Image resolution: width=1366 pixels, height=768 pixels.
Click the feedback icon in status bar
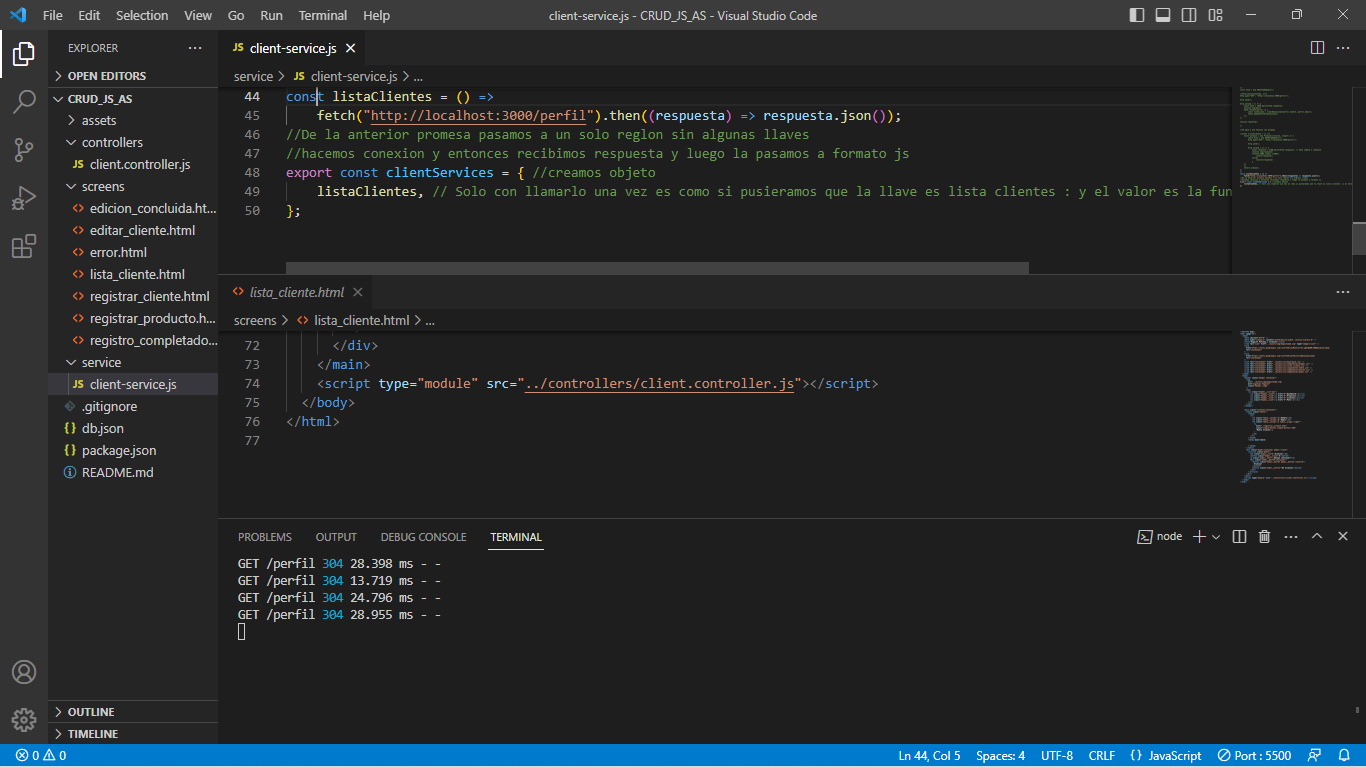[x=1314, y=756]
